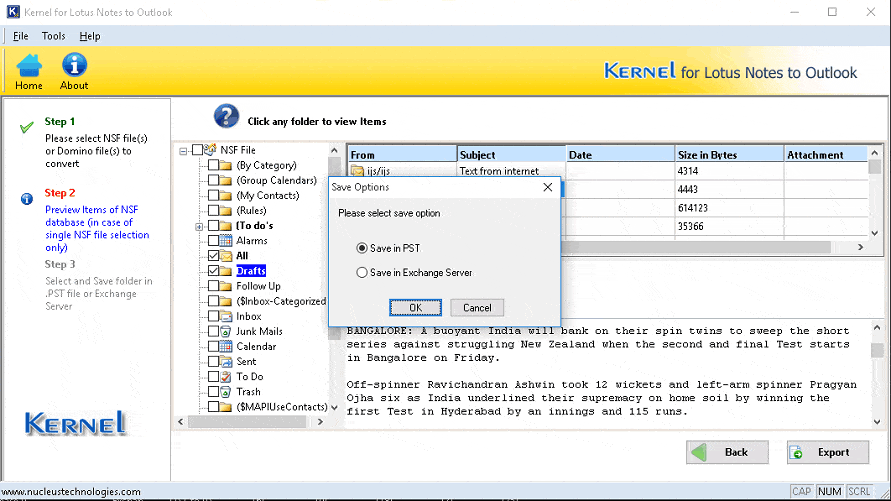Click the Trash folder icon
The width and height of the screenshot is (891, 501).
click(227, 392)
